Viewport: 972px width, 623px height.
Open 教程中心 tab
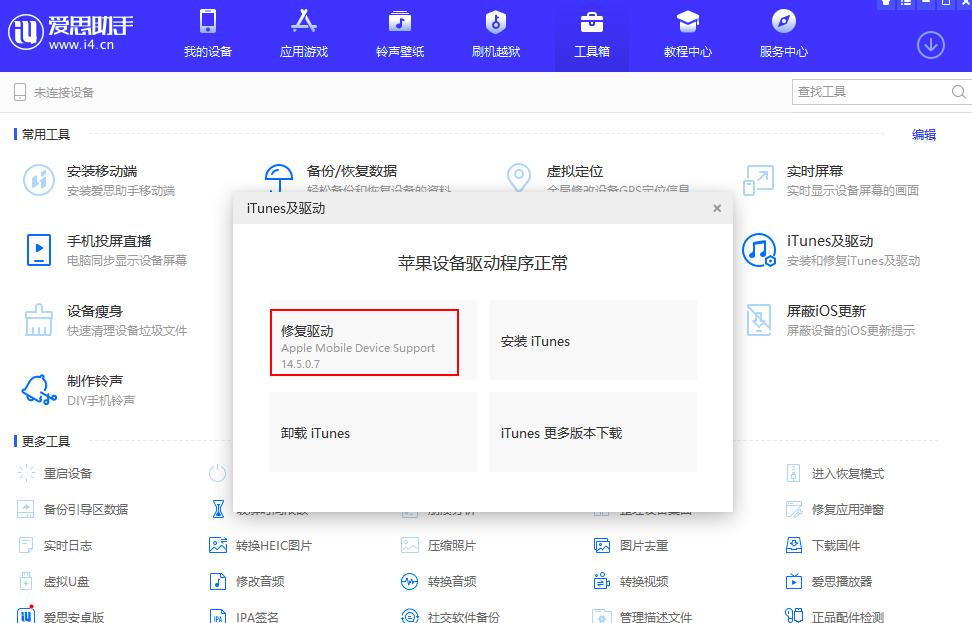[687, 34]
